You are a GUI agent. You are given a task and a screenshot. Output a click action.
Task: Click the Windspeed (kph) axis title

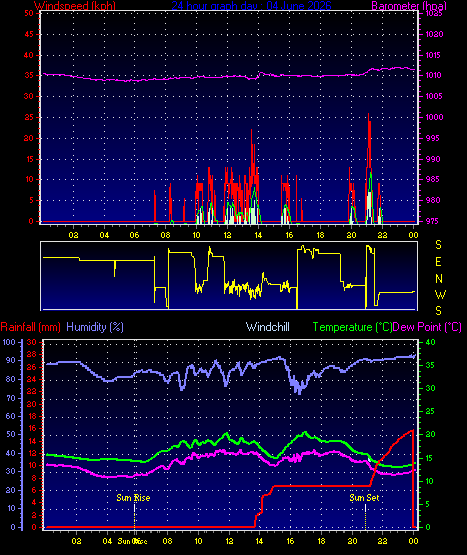[75, 5]
